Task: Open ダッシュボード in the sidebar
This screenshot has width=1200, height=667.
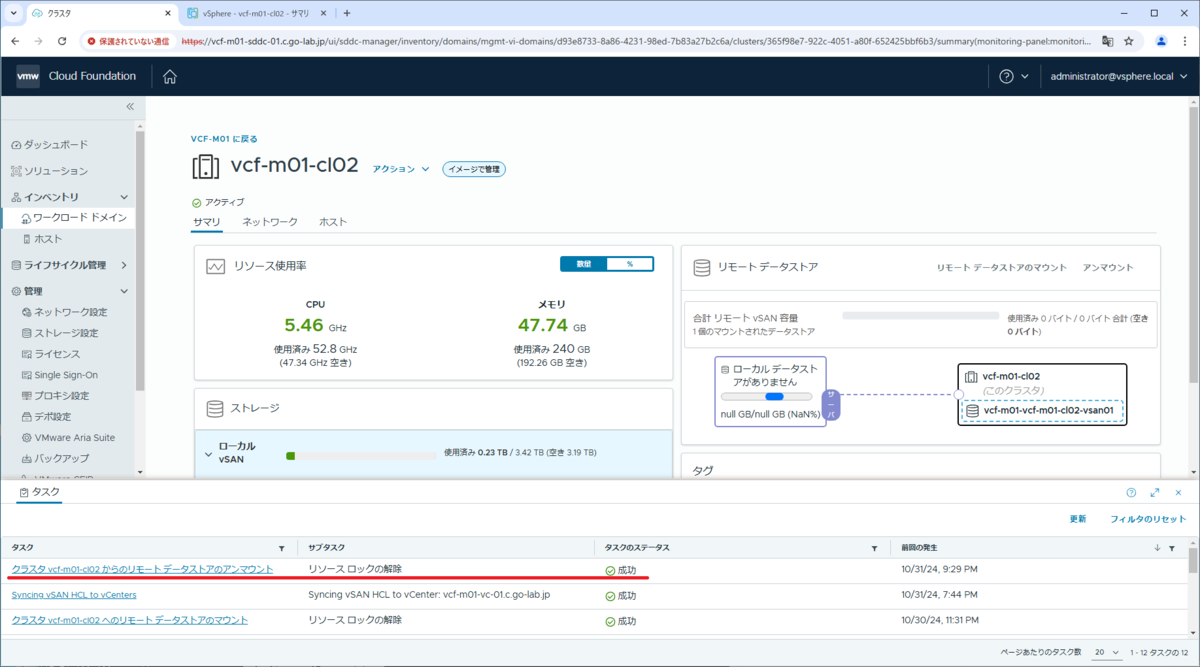Action: click(56, 145)
